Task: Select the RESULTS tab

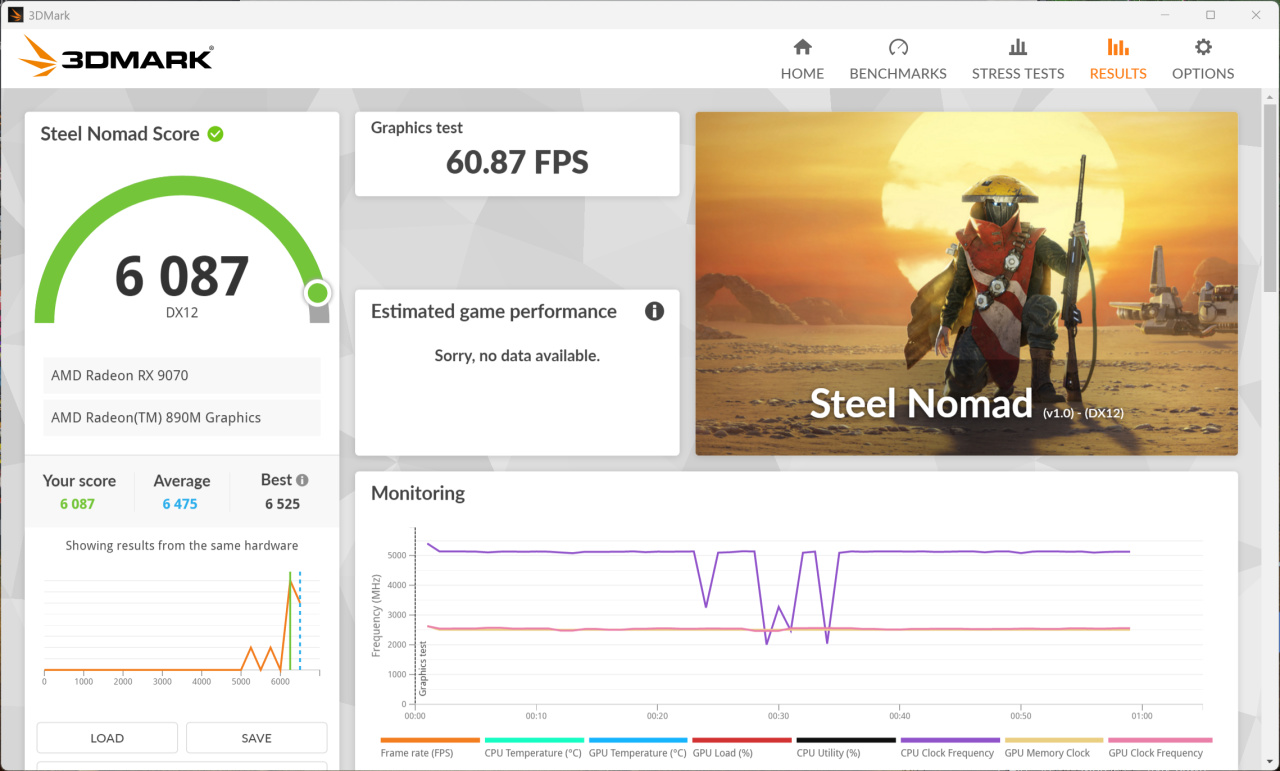Action: click(1118, 59)
